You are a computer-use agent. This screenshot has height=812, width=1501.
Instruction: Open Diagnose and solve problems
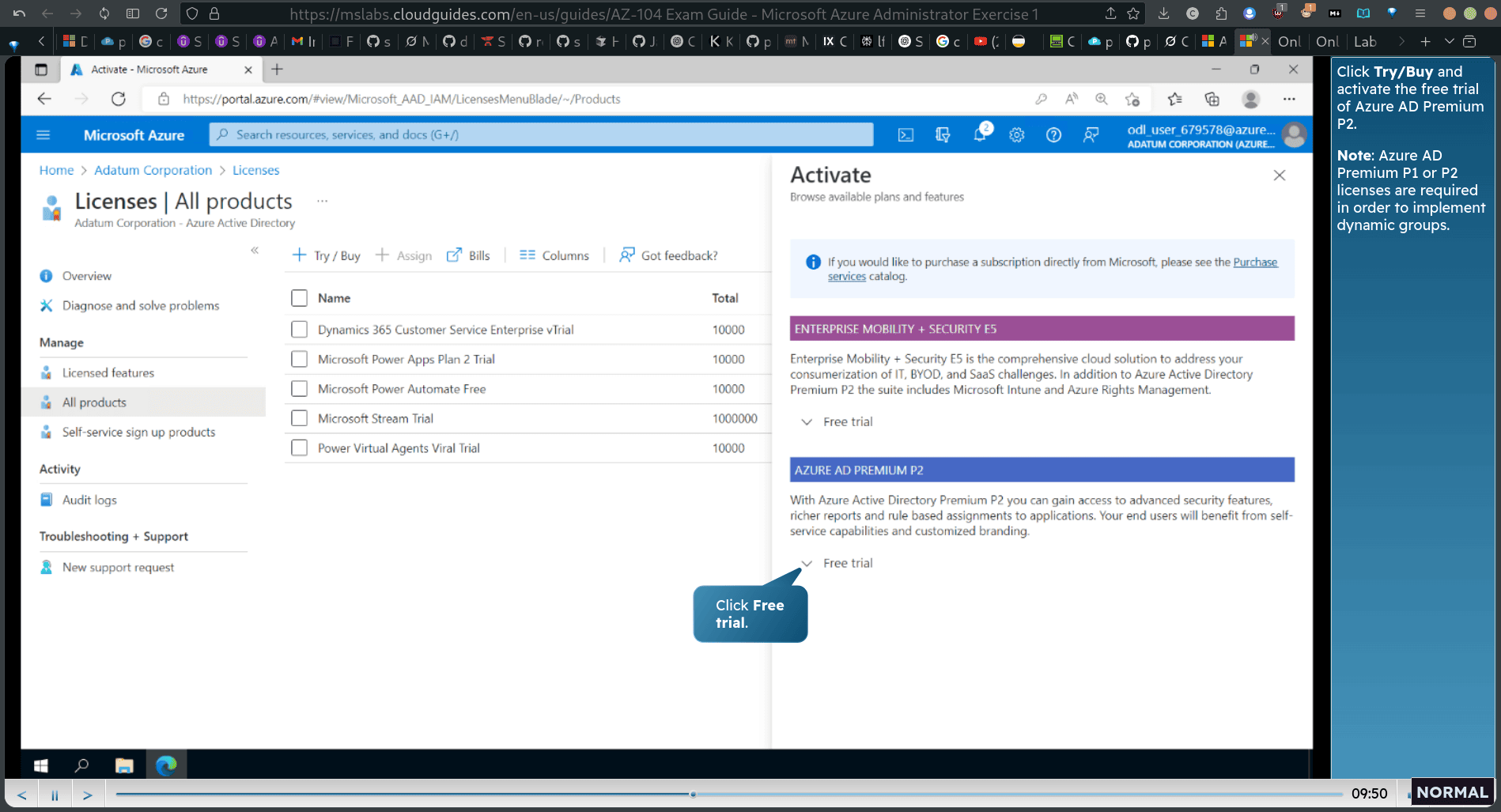142,306
